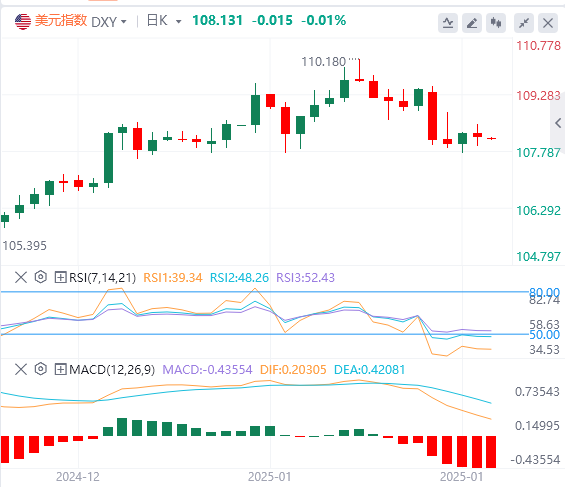Screen dimensions: 565x487
Task: Close the chart with X button
Action: point(548,23)
